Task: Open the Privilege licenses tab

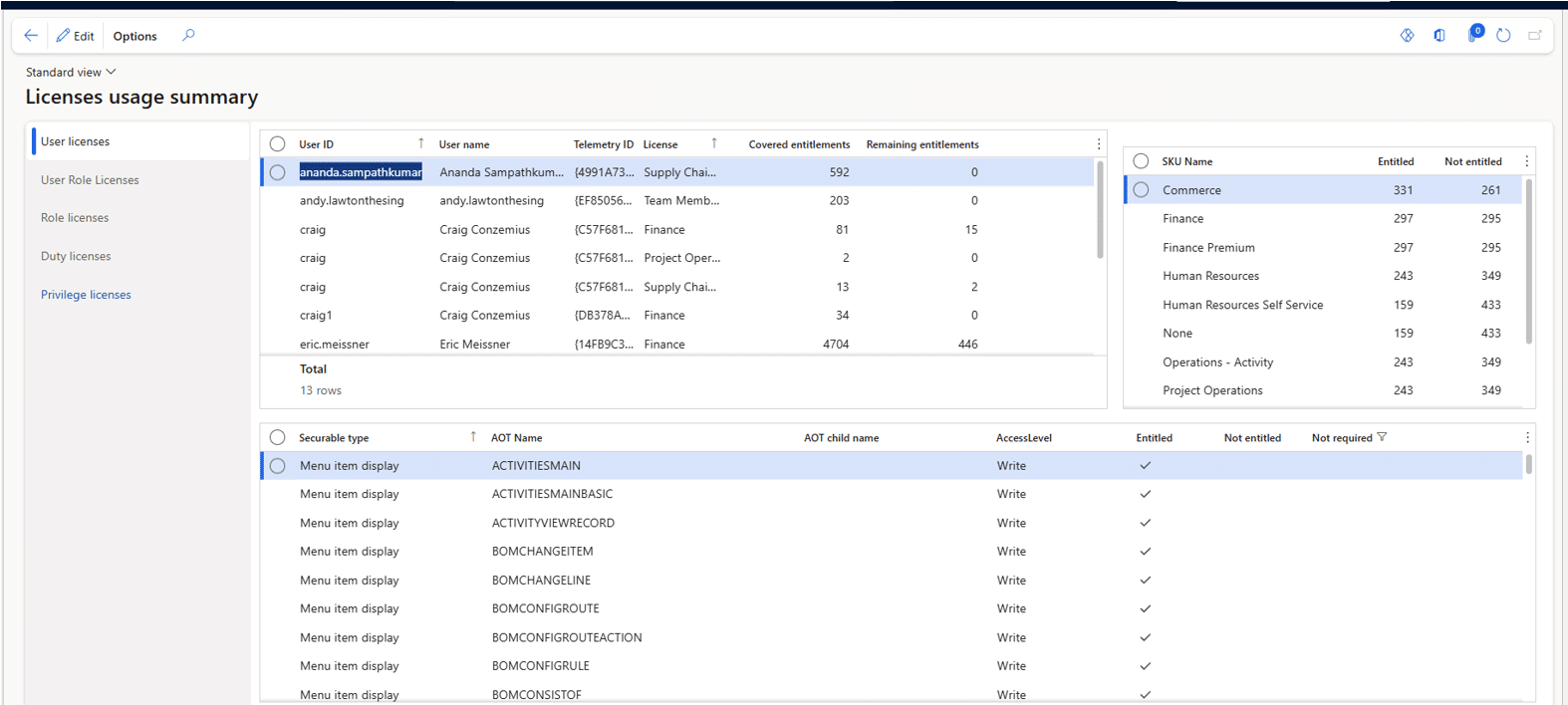Action: (x=86, y=295)
